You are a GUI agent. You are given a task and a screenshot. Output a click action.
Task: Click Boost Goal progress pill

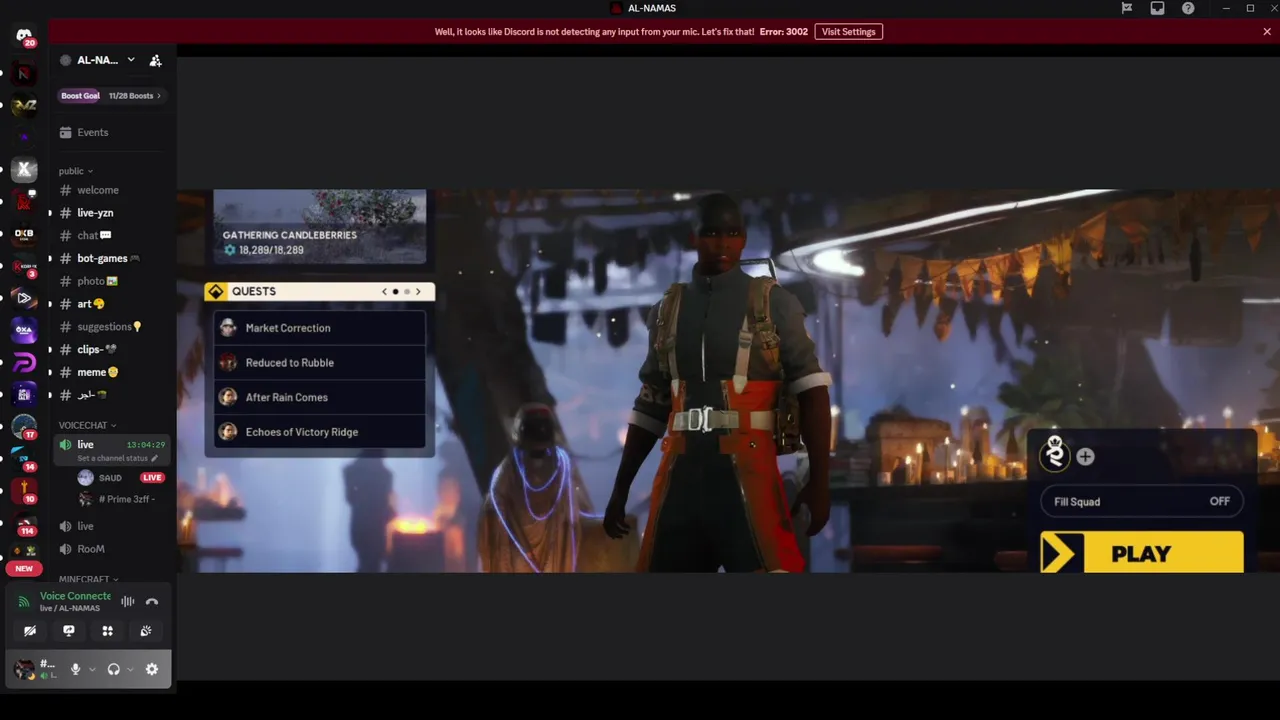[80, 96]
